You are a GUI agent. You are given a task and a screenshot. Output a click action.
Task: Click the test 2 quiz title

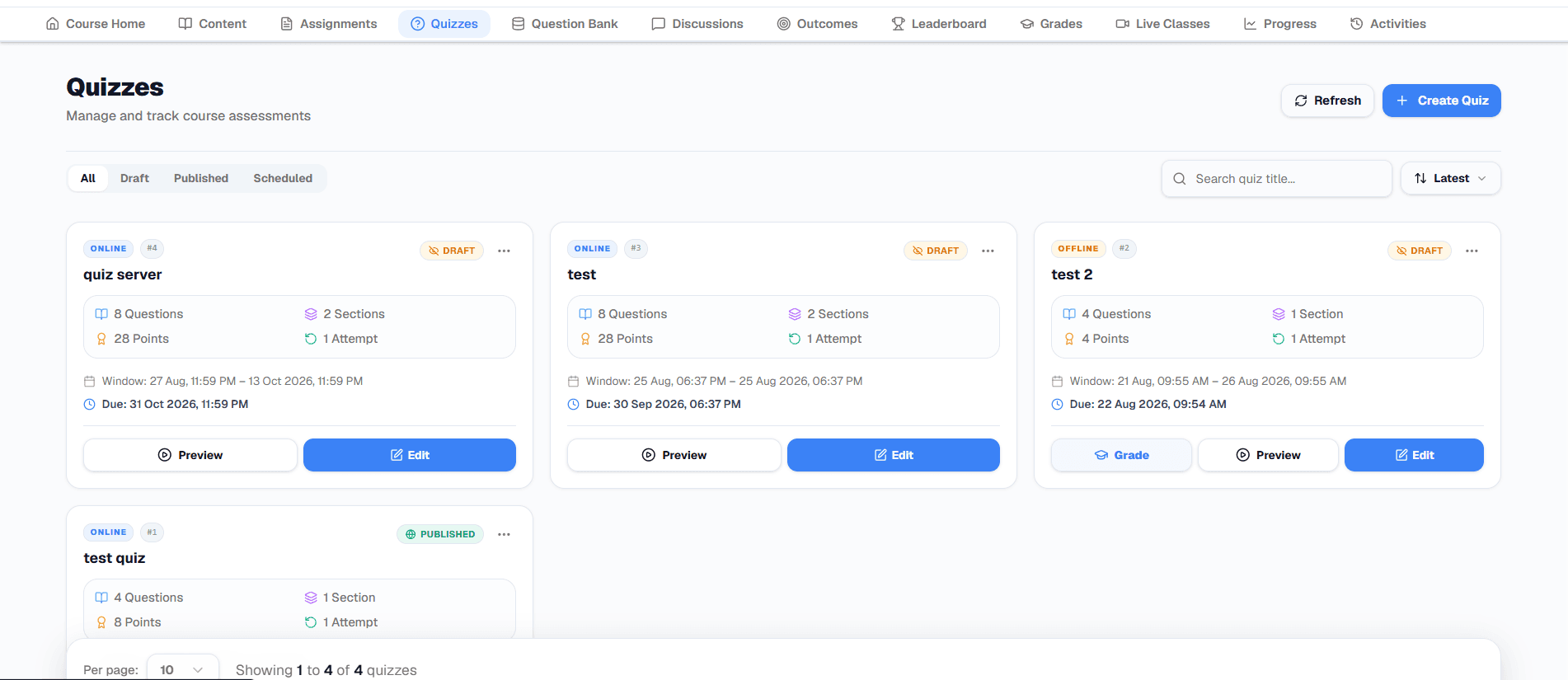[1072, 274]
